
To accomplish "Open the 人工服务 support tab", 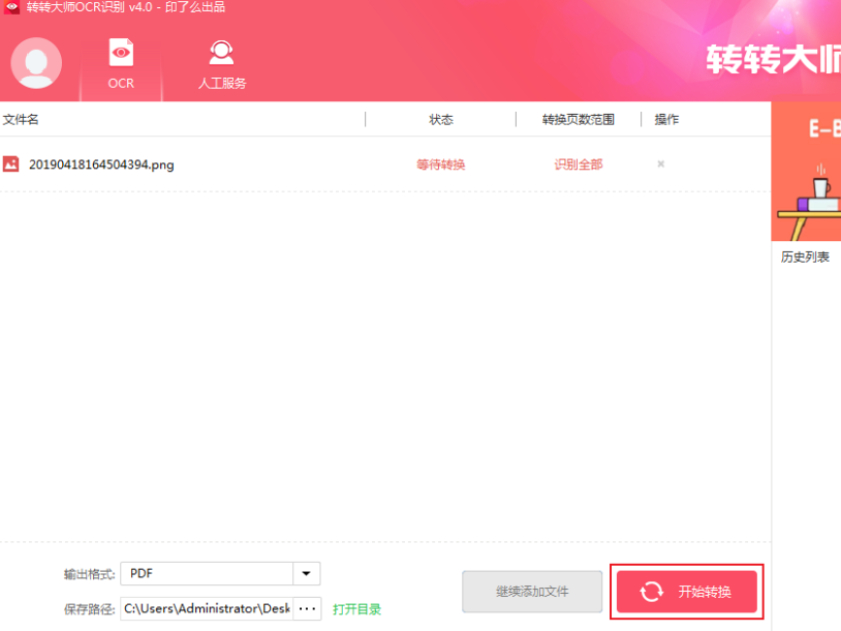I will click(x=222, y=64).
